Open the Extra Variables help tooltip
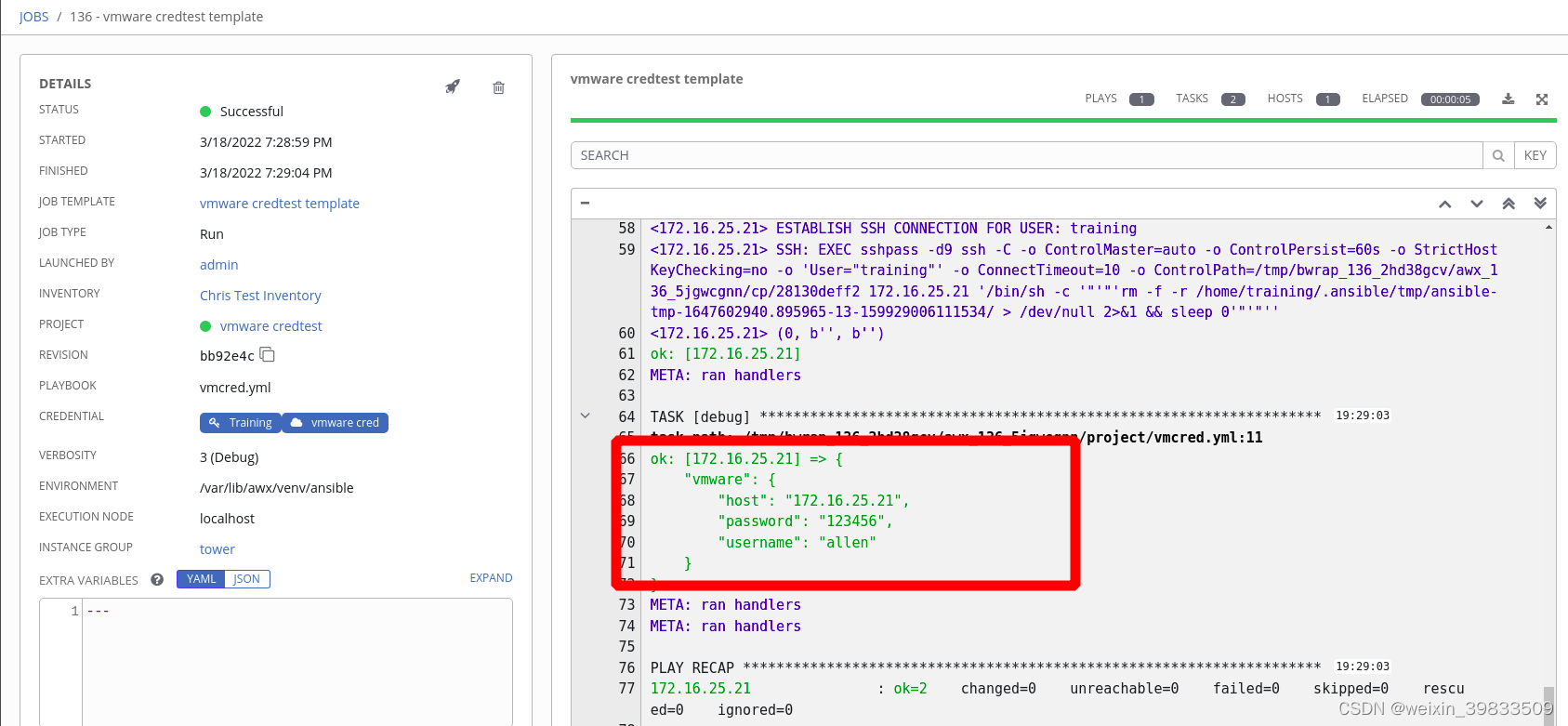Viewport: 1568px width, 726px height. click(x=157, y=579)
